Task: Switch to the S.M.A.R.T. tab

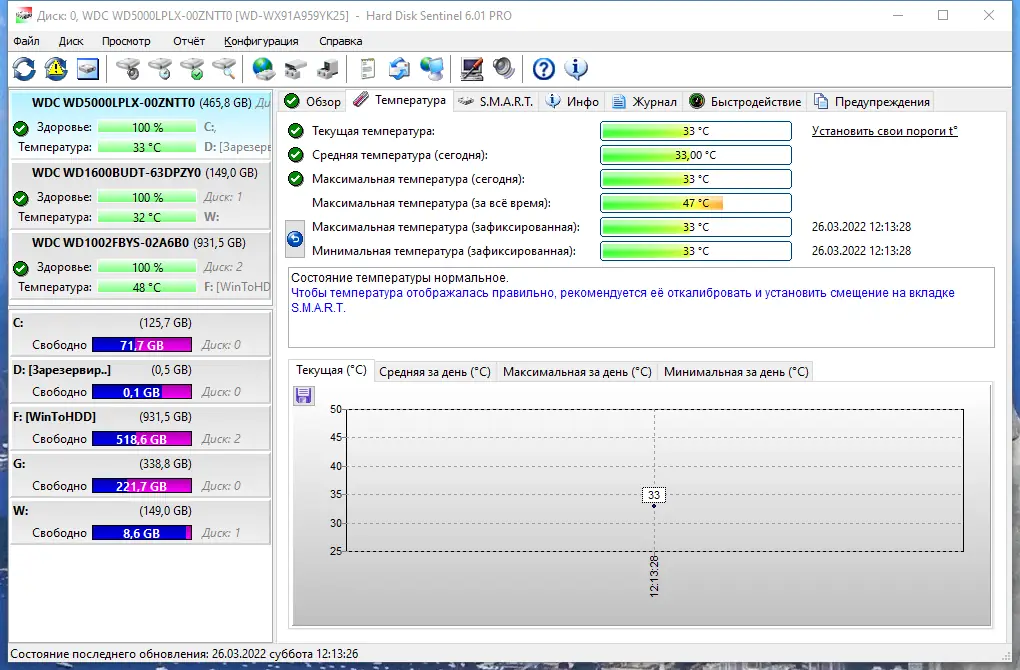Action: 496,101
